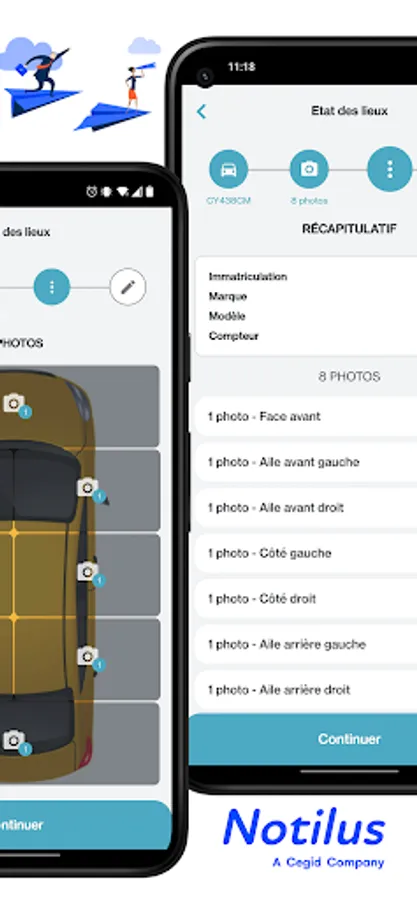Open the Aile arrière droit photo entry
The width and height of the screenshot is (417, 900).
pos(306,690)
